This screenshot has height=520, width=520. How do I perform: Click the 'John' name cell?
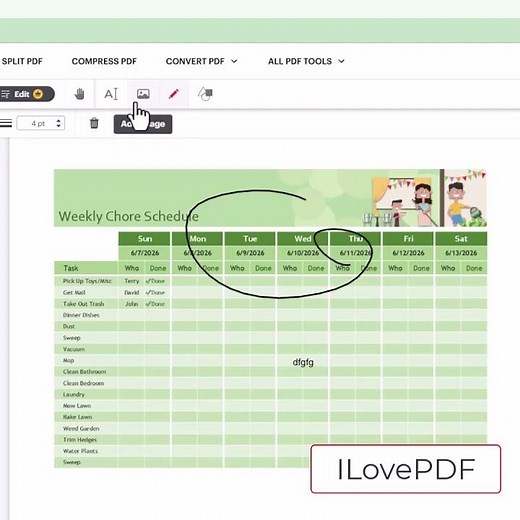pyautogui.click(x=132, y=304)
